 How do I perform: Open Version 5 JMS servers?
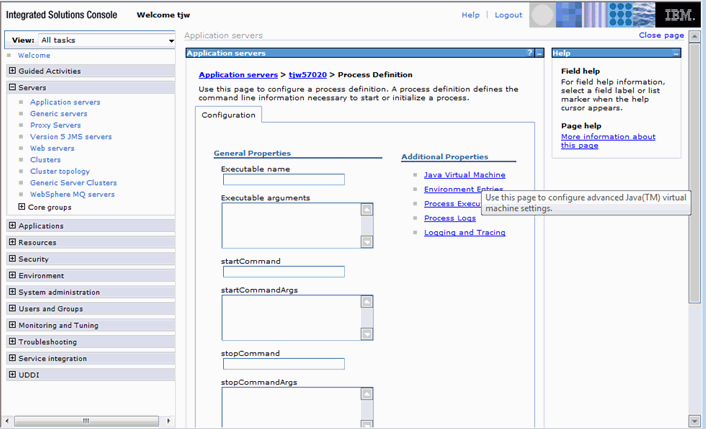click(x=71, y=137)
